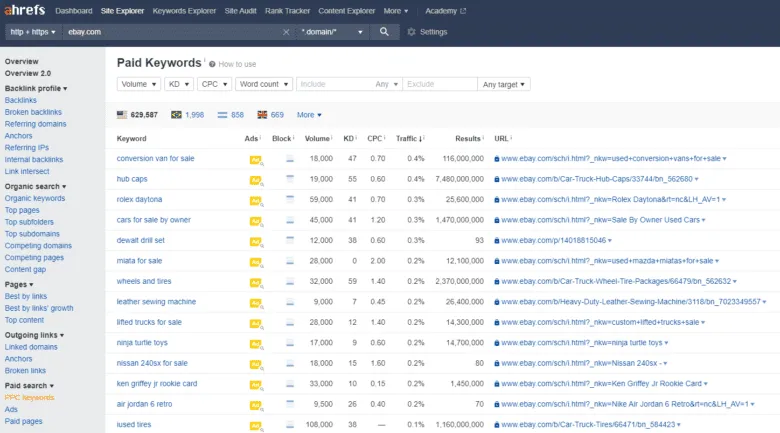Click the Academy external link icon
This screenshot has width=780, height=433.
463,11
